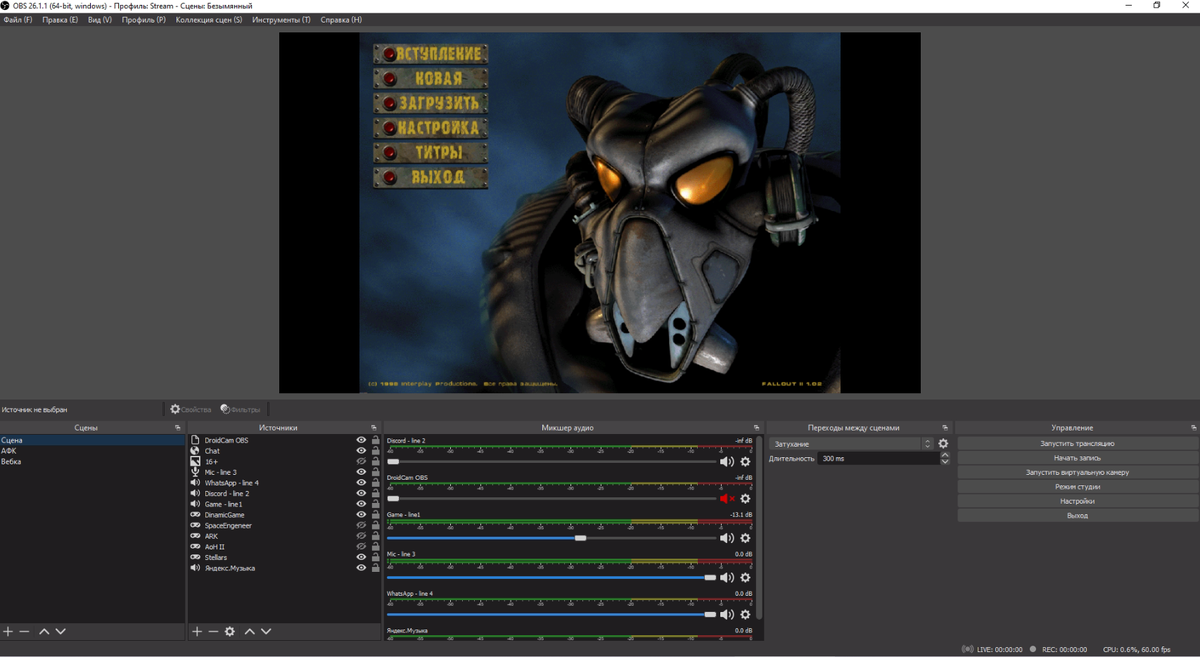Click the Discord - line 2 volume slider handle
This screenshot has height=657, width=1200.
point(393,462)
